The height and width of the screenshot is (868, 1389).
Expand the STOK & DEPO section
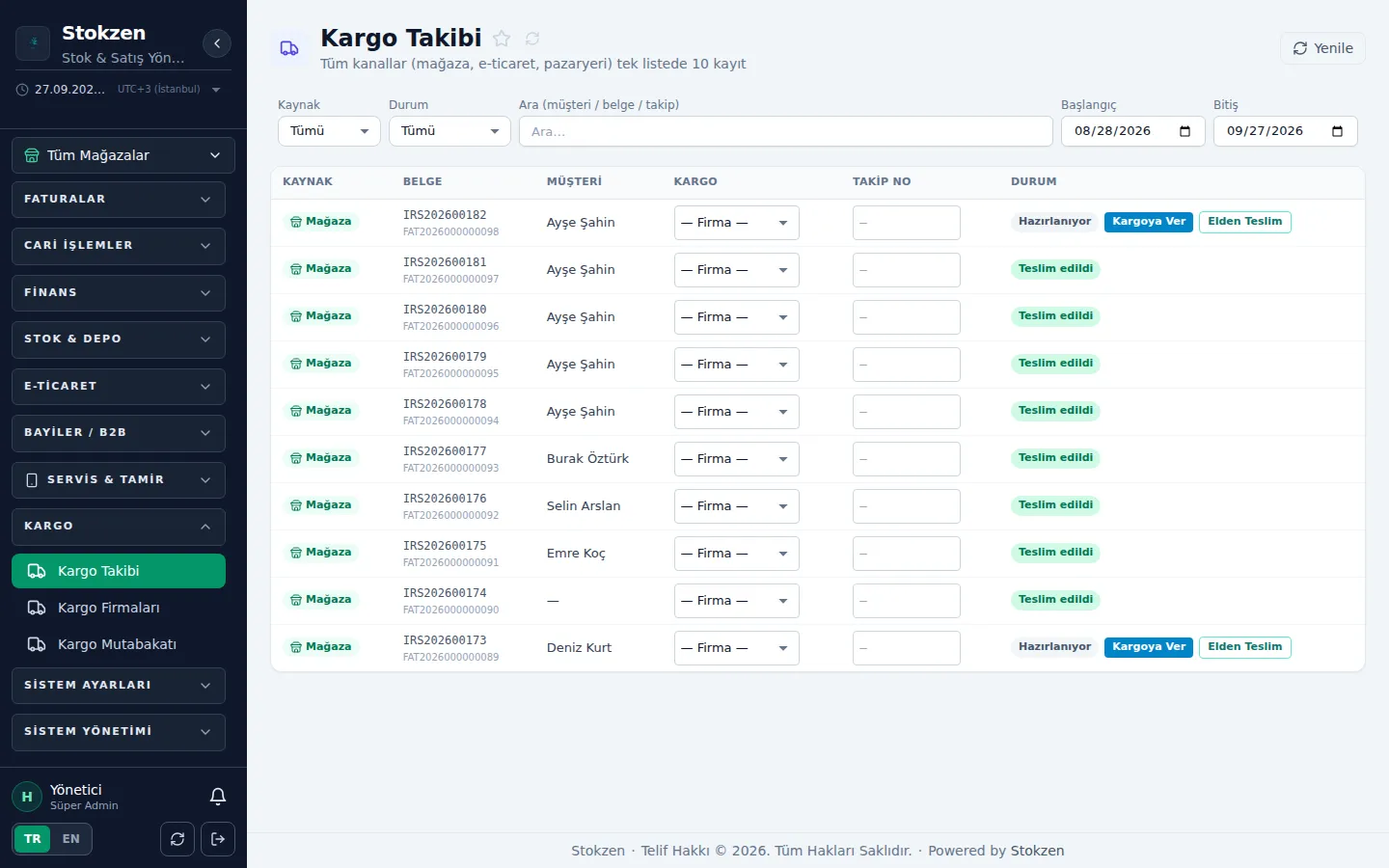[119, 339]
